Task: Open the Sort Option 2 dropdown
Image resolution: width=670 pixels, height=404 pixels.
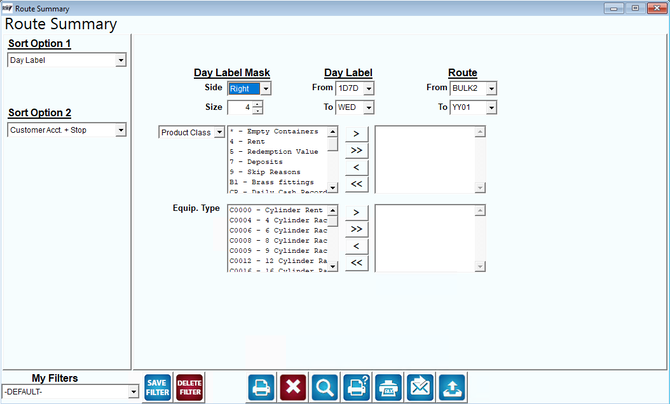Action: [x=121, y=130]
